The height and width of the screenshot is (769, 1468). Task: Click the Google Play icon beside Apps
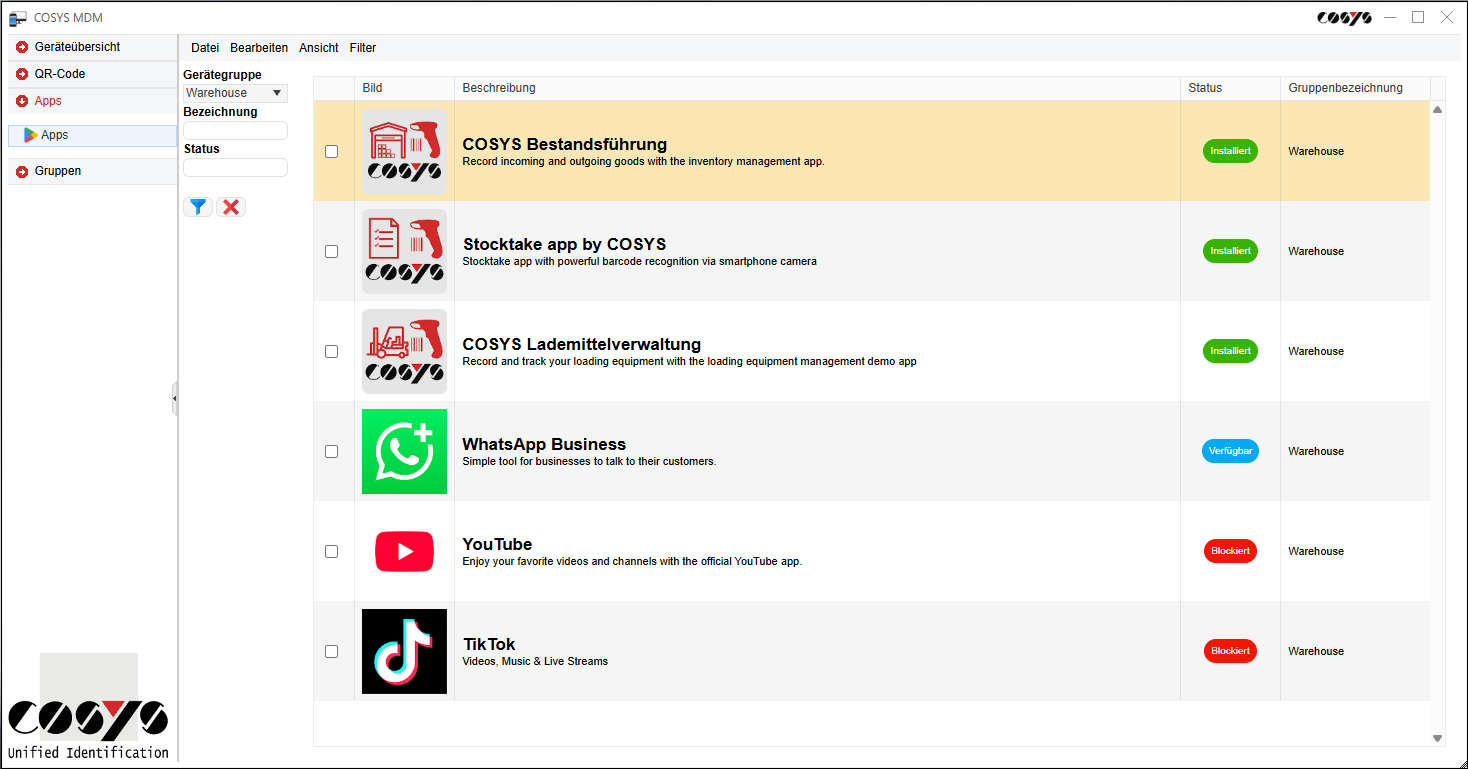click(x=31, y=135)
